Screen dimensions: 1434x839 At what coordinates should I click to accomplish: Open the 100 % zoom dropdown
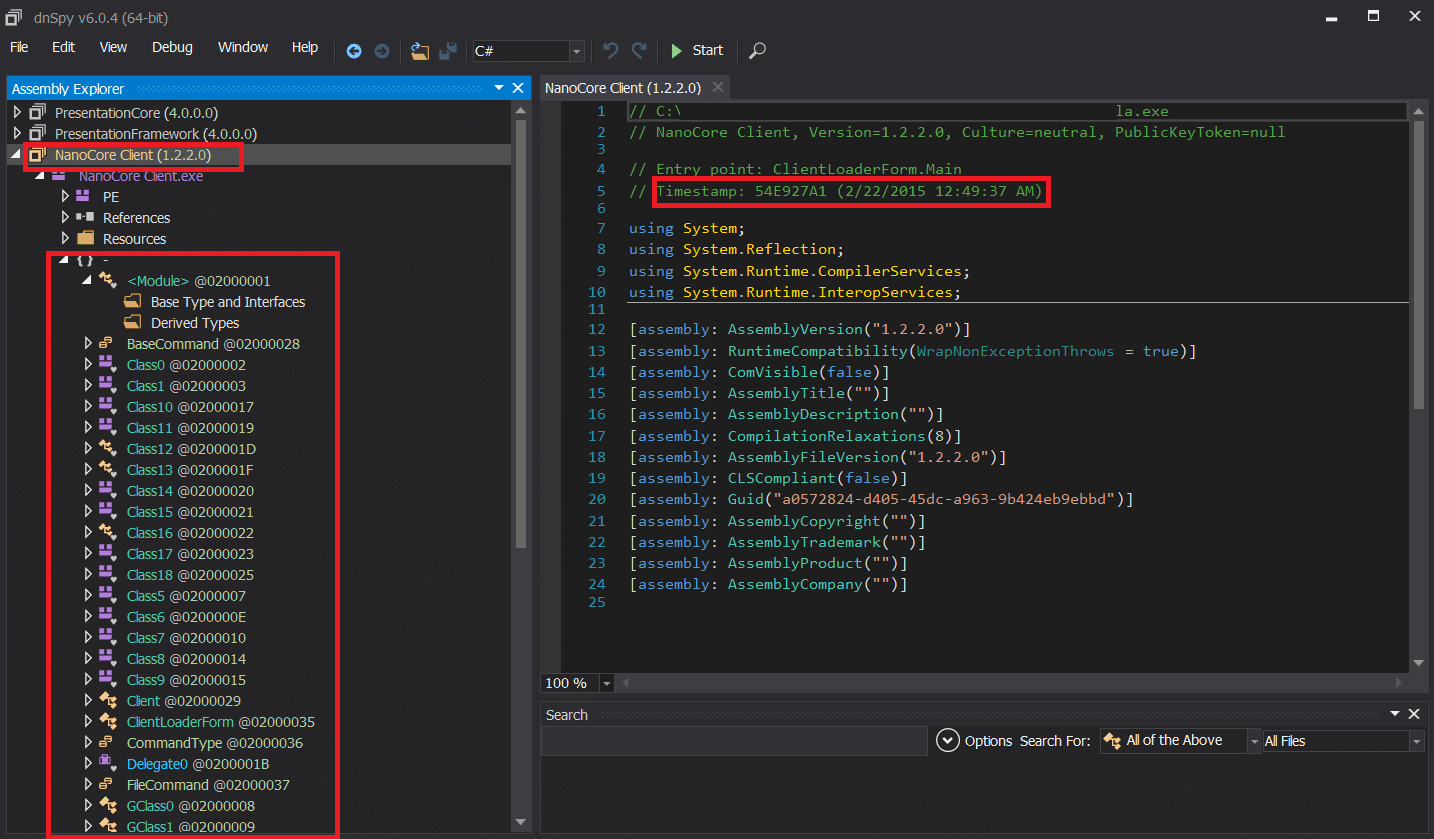point(606,683)
